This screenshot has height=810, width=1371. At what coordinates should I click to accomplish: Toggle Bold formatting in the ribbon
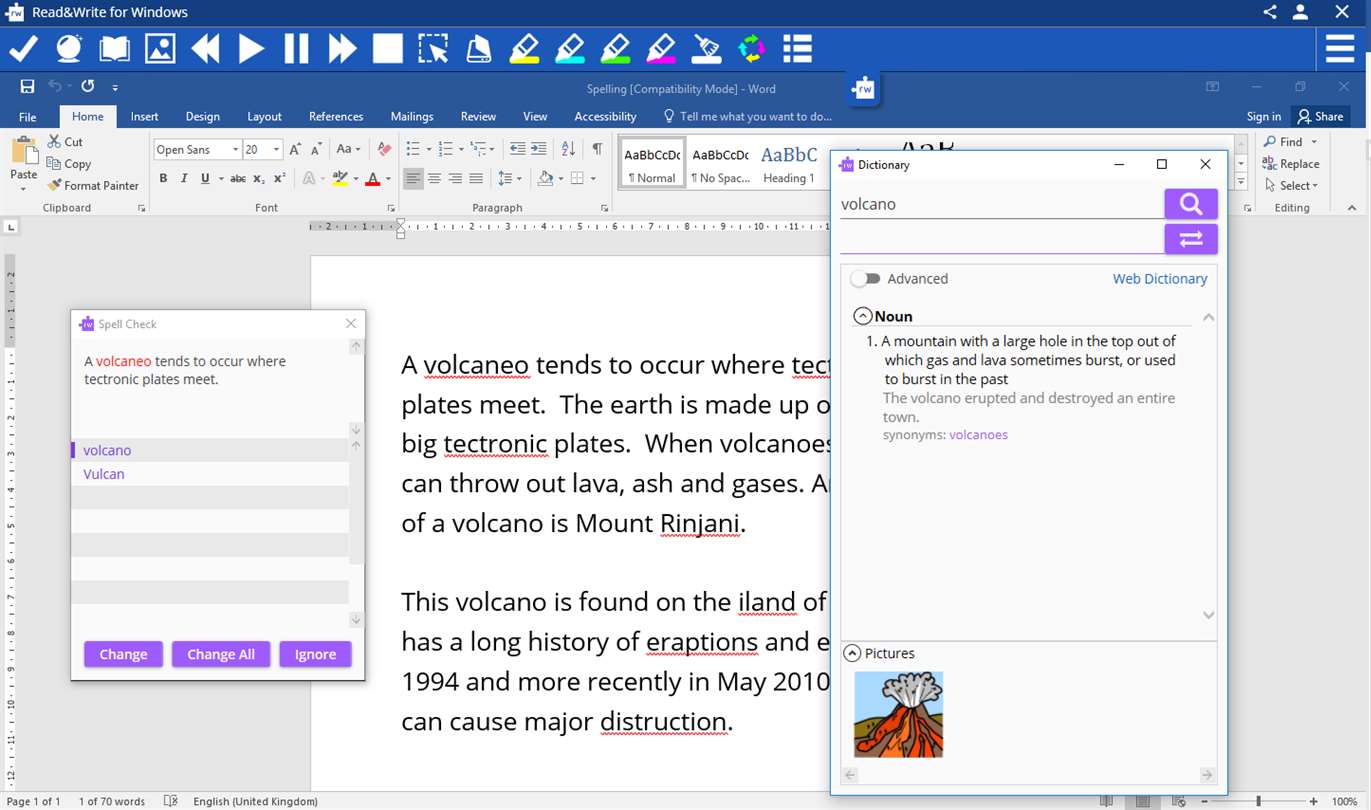[x=163, y=179]
